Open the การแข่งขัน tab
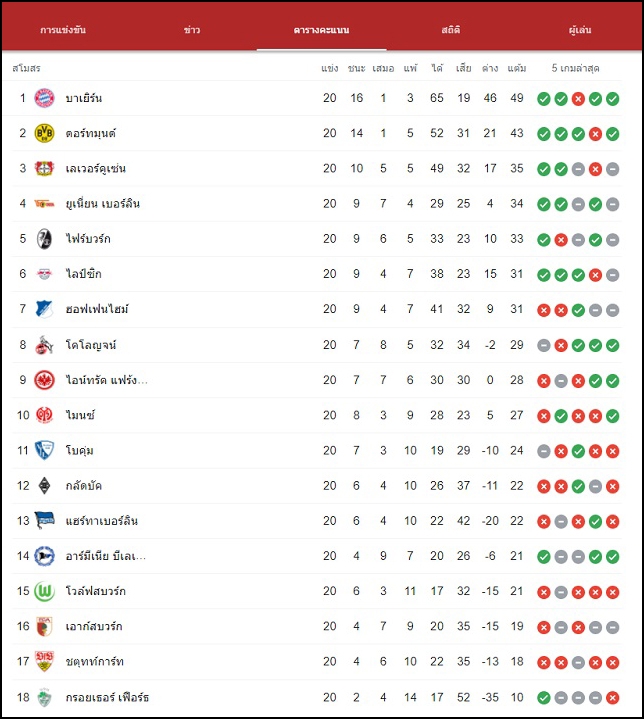The width and height of the screenshot is (644, 719). click(63, 30)
